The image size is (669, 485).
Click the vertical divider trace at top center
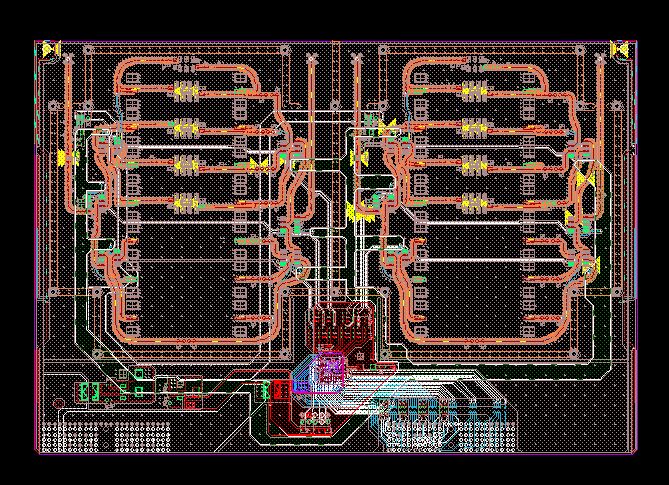pyautogui.click(x=334, y=80)
